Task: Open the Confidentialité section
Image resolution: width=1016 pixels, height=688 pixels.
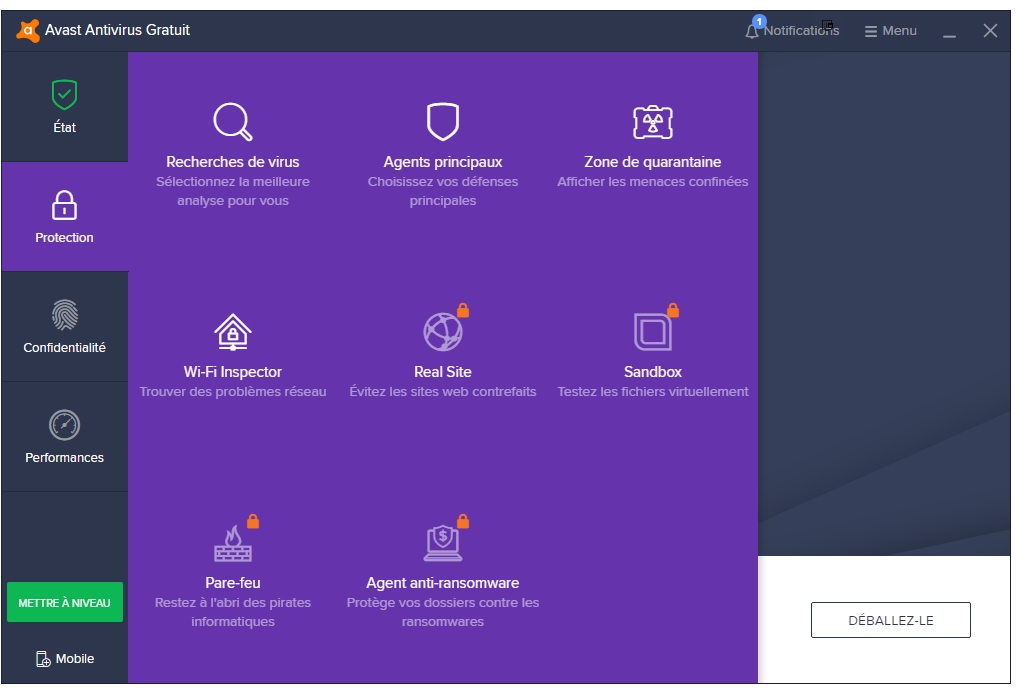Action: (x=64, y=327)
